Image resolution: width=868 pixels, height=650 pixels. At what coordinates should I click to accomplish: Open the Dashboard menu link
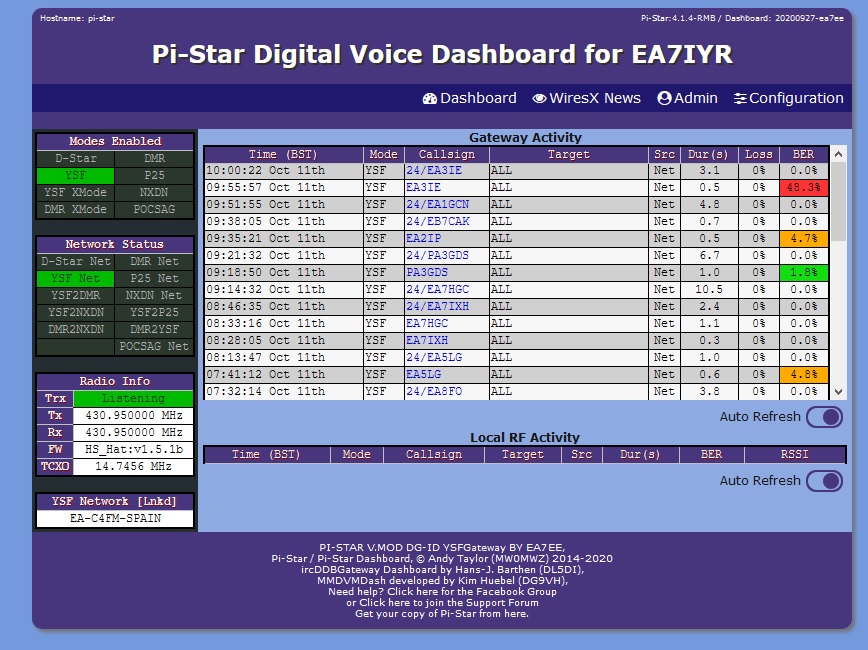point(469,99)
